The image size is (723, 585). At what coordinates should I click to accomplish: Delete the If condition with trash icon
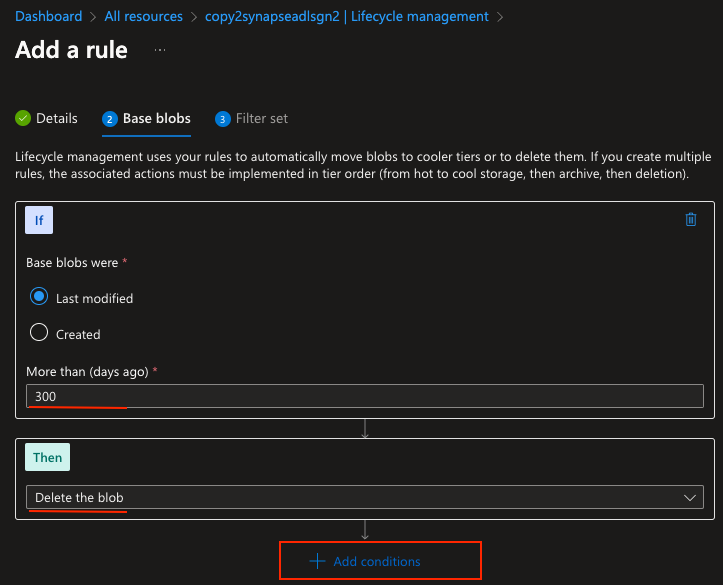690,219
